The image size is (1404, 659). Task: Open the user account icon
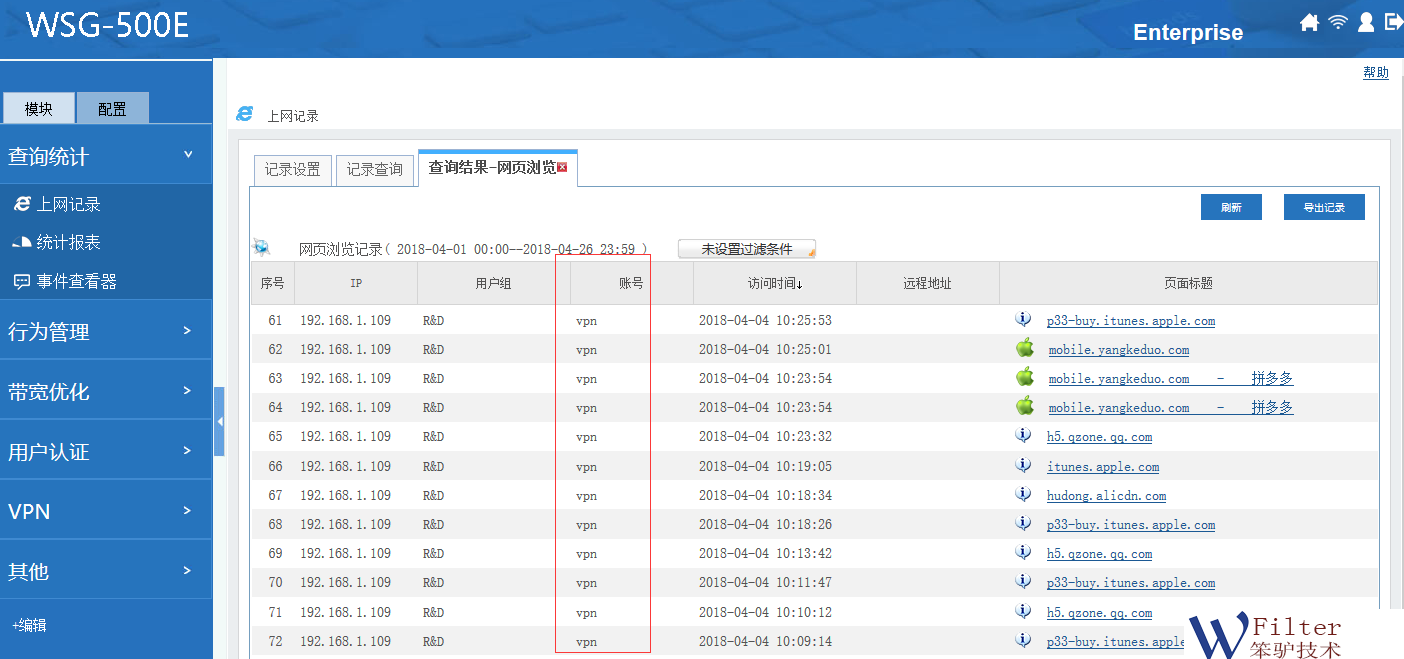[x=1366, y=23]
